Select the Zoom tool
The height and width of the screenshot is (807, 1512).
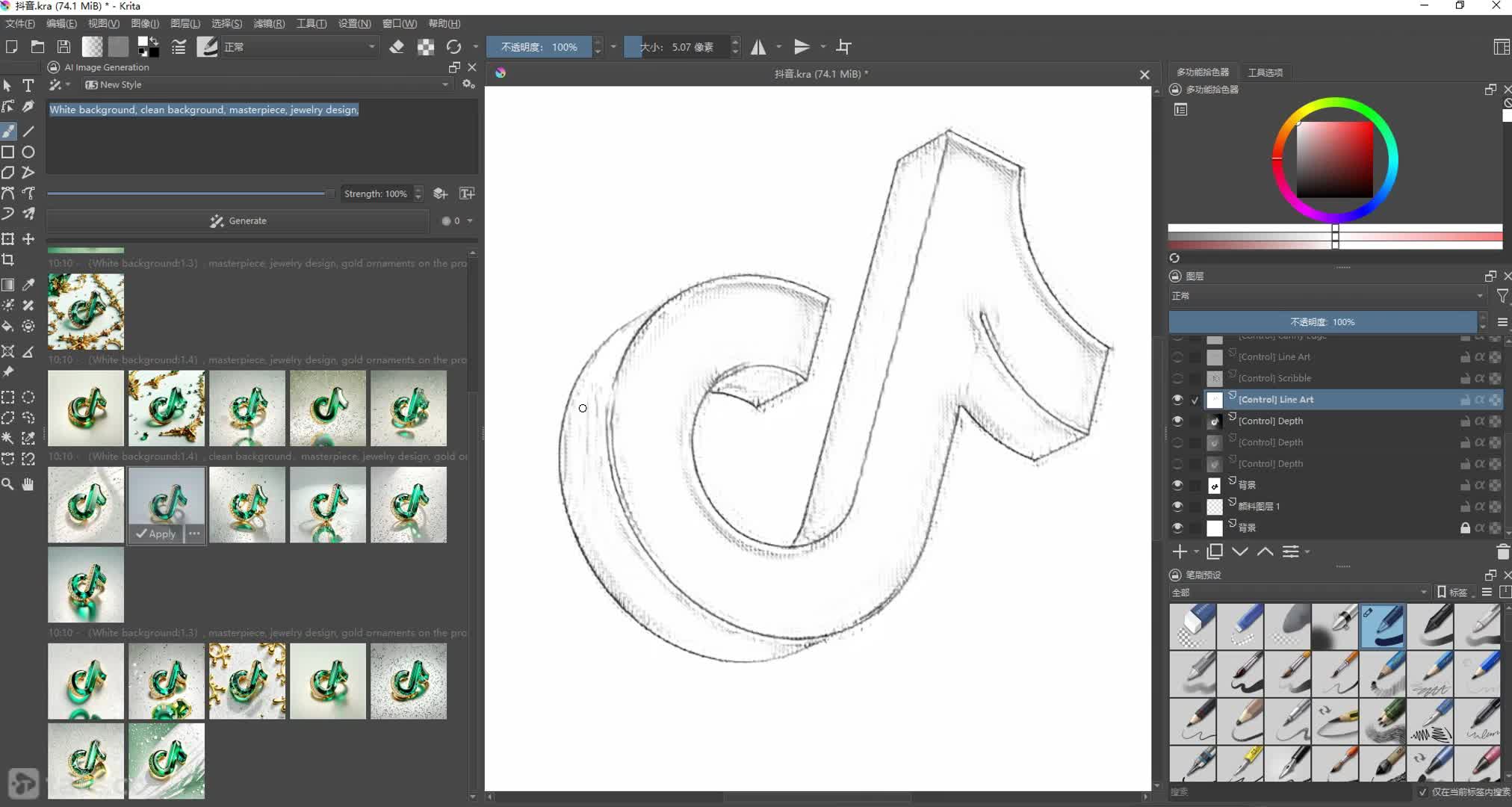click(8, 484)
